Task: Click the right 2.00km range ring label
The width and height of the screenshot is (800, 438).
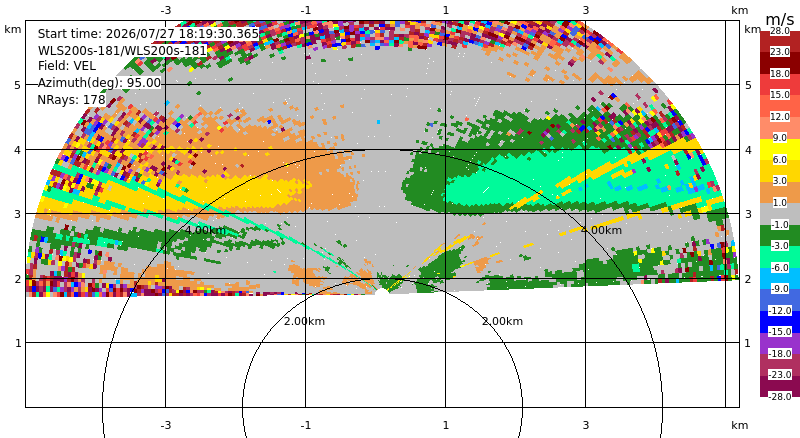Action: click(503, 321)
